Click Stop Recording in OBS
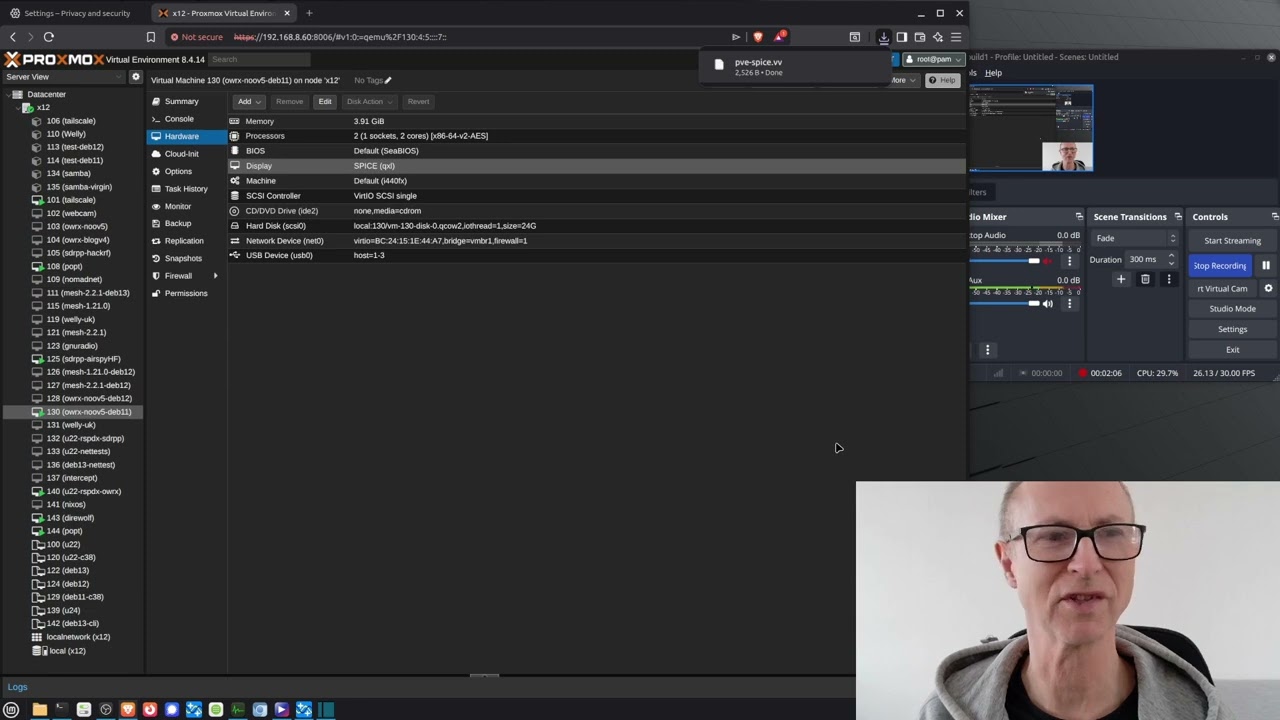The width and height of the screenshot is (1280, 720). tap(1219, 266)
